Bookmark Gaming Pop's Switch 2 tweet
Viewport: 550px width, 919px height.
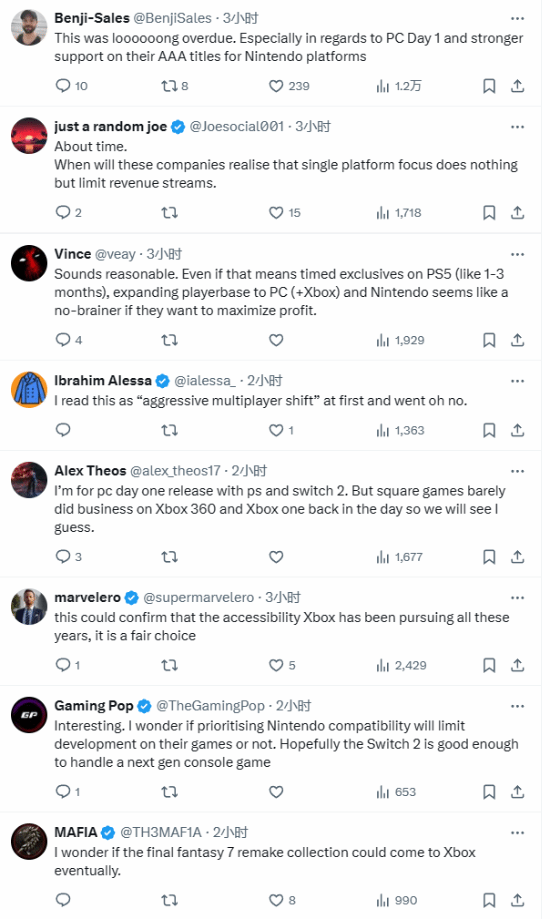pyautogui.click(x=489, y=792)
